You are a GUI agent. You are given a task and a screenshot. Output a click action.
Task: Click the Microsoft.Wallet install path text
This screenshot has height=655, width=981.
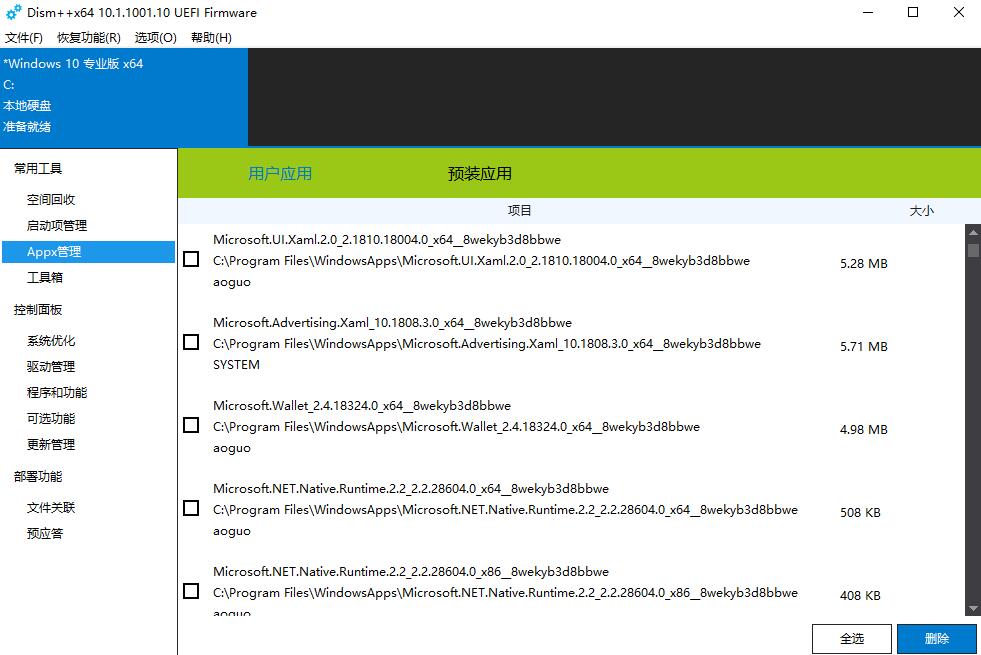click(456, 427)
